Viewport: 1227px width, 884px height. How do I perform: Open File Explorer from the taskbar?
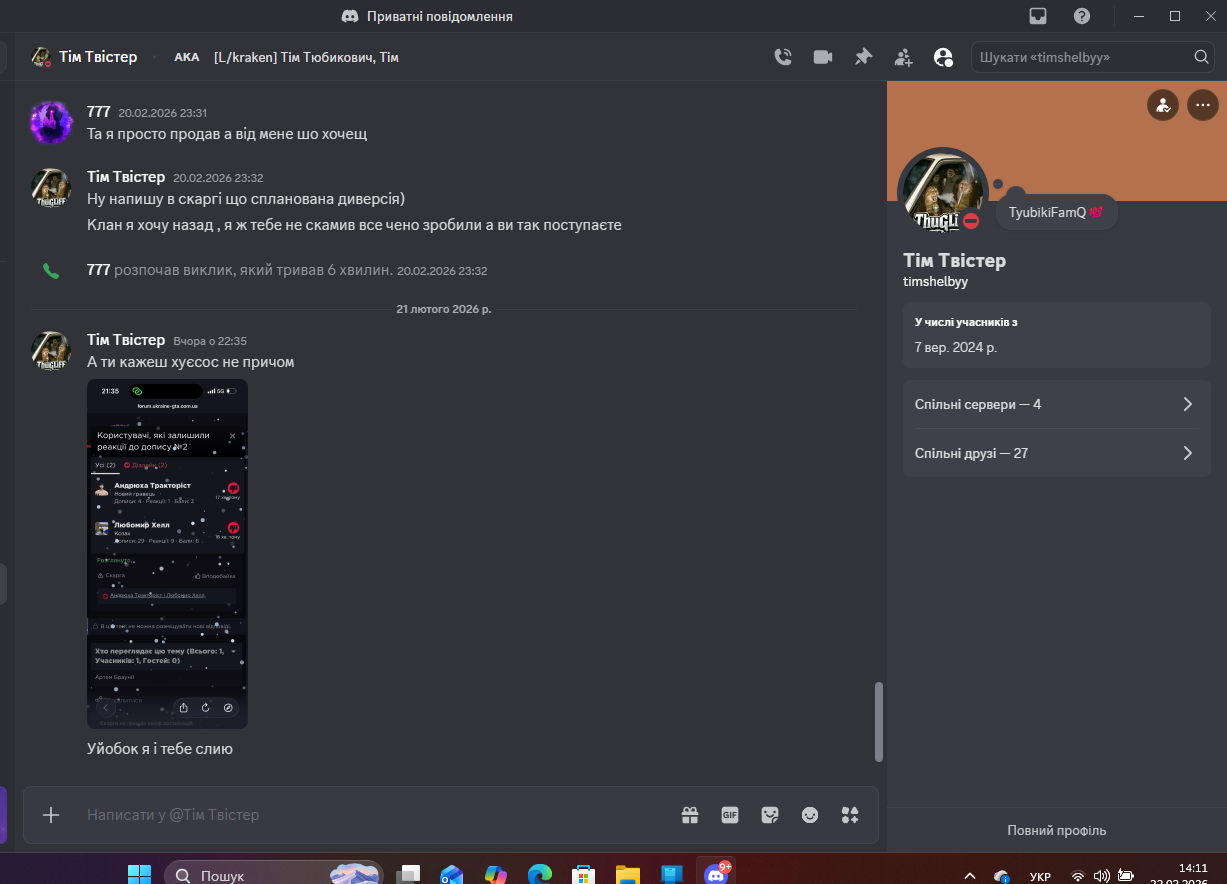tap(627, 875)
